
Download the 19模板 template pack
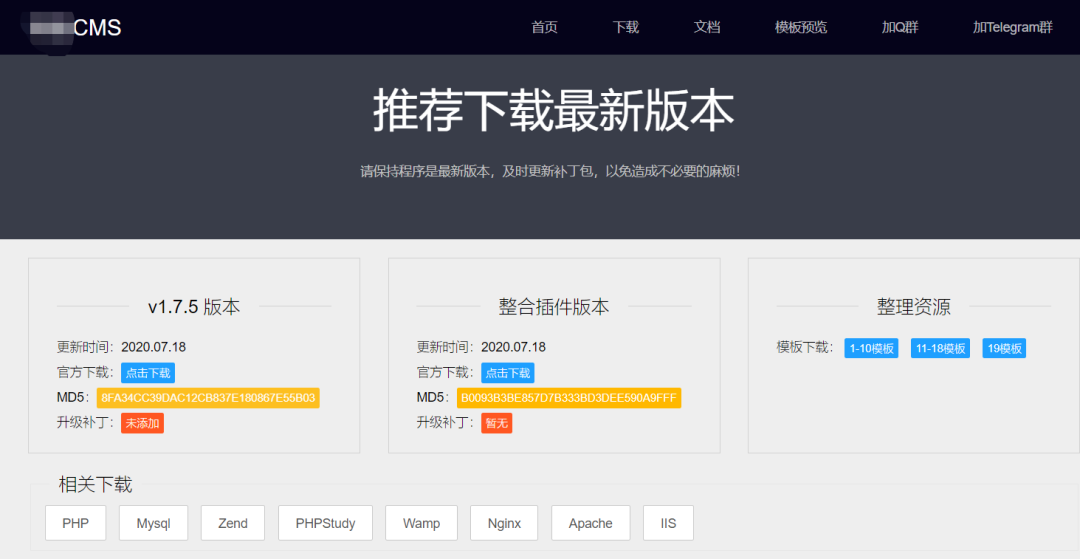click(x=1004, y=348)
